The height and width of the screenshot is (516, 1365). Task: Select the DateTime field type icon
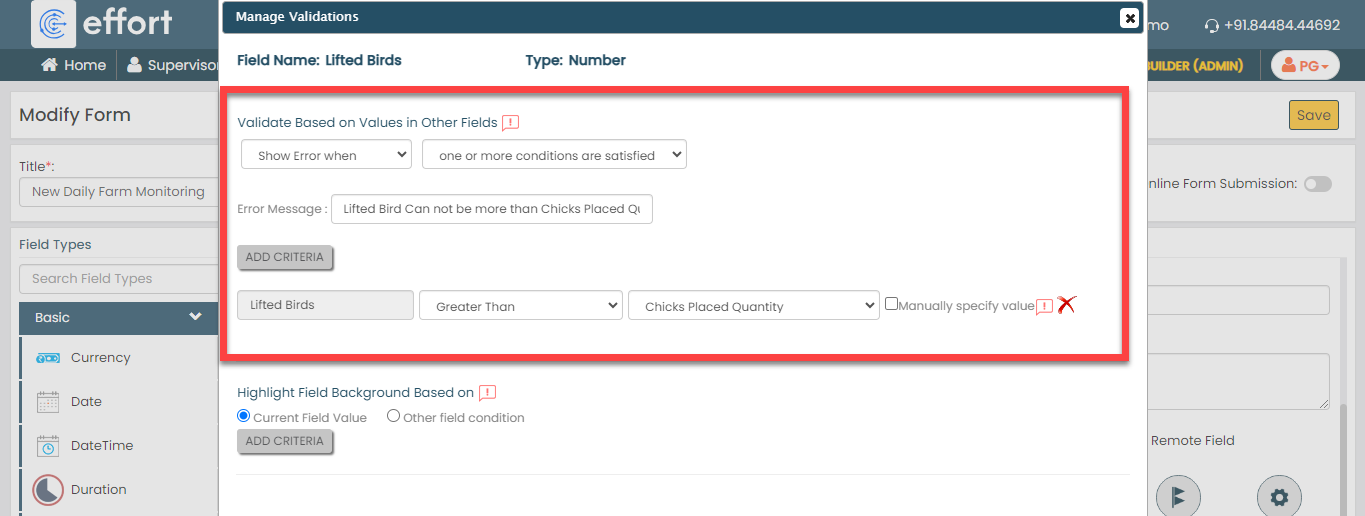pyautogui.click(x=48, y=446)
